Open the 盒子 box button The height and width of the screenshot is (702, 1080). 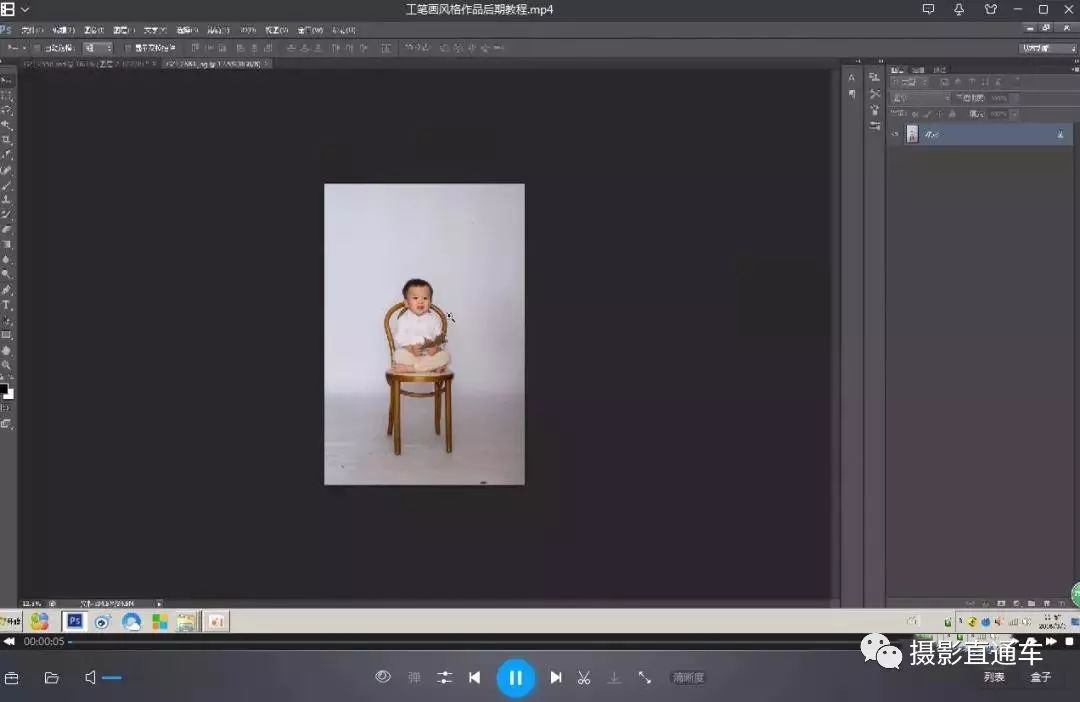tap(1041, 678)
